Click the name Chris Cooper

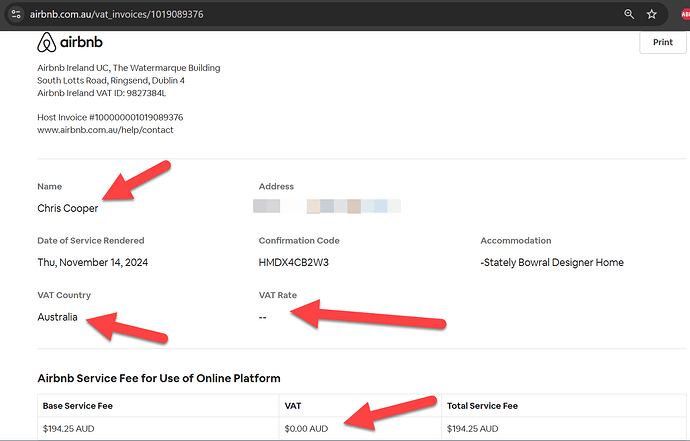tap(68, 208)
